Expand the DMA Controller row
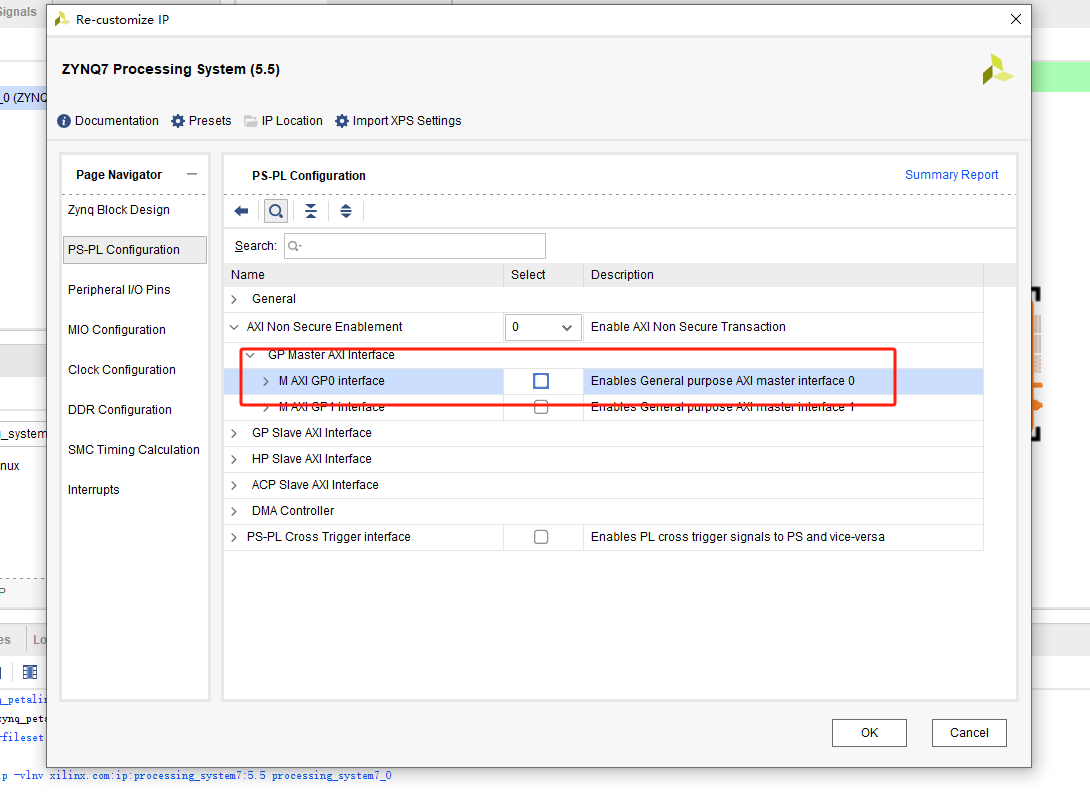The height and width of the screenshot is (810, 1090). (234, 512)
